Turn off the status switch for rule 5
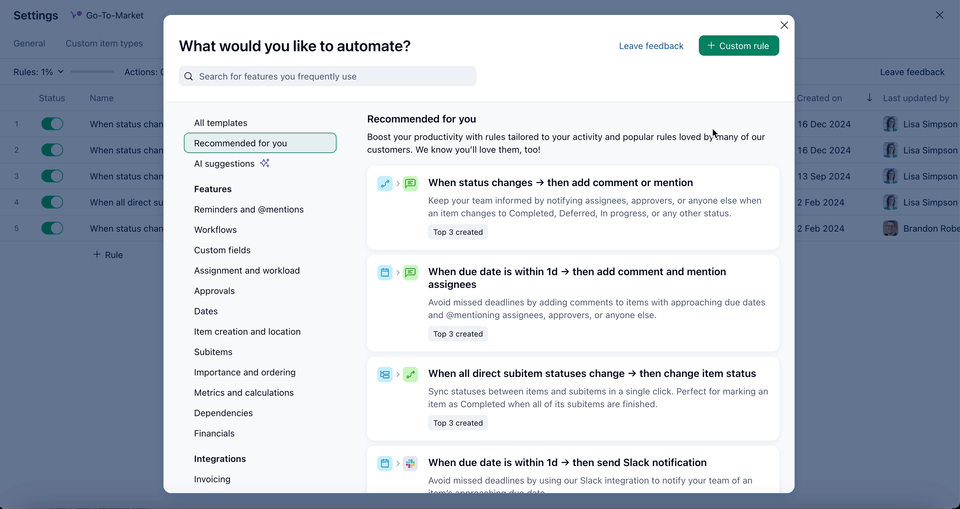 click(52, 228)
